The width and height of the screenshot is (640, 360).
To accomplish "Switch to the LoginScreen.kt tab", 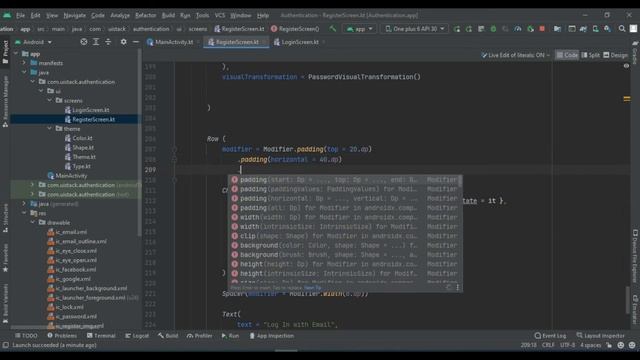I will point(300,42).
